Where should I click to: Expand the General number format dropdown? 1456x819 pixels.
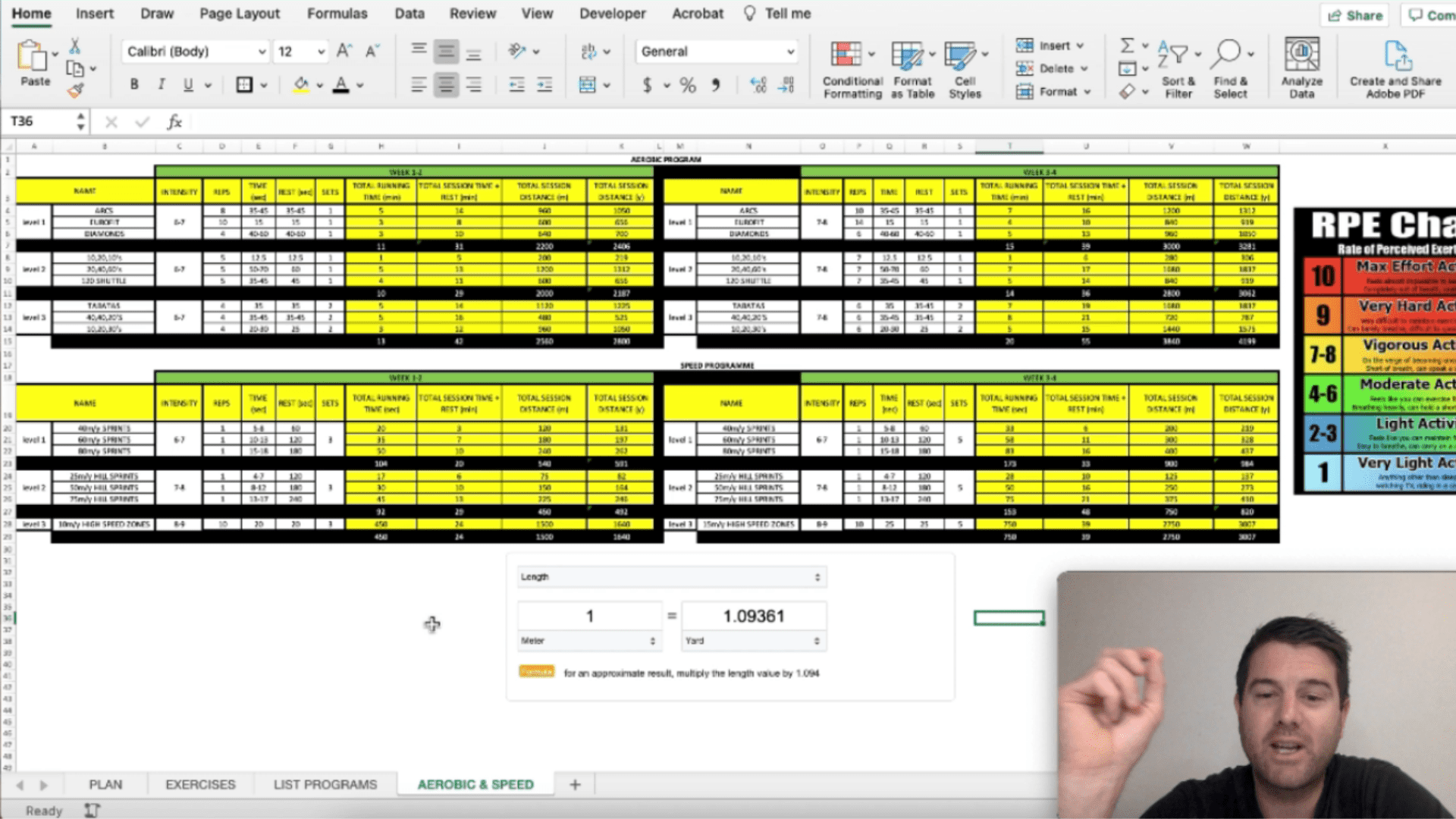(x=790, y=52)
